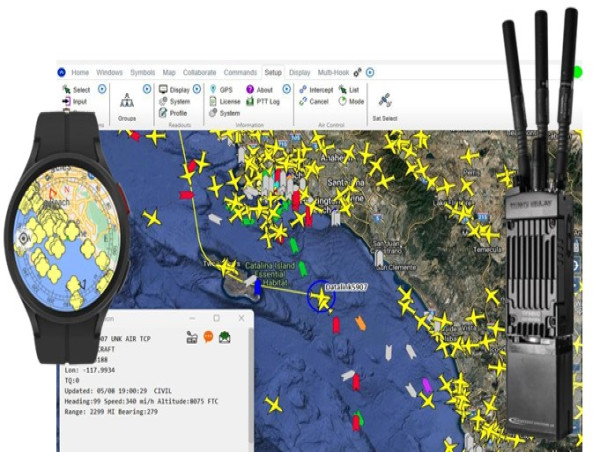Image resolution: width=600 pixels, height=452 pixels.
Task: Click the Range: 2299 MI Bearing:279 line
Action: pos(111,411)
